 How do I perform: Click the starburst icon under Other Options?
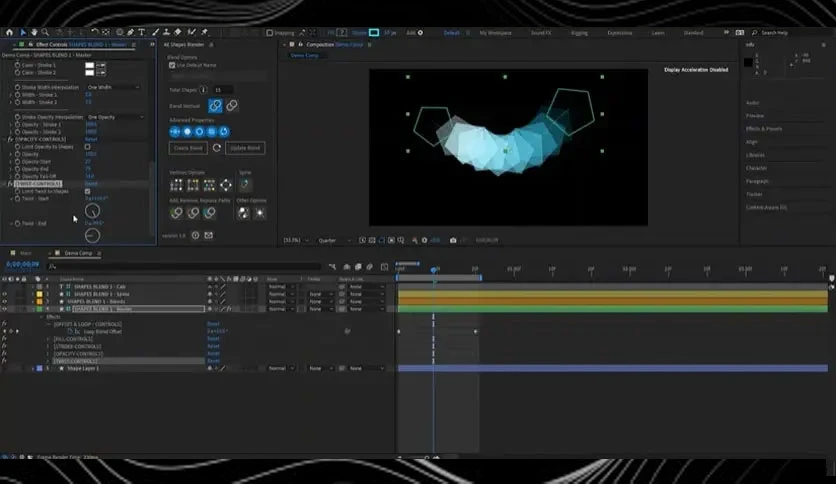(x=260, y=213)
